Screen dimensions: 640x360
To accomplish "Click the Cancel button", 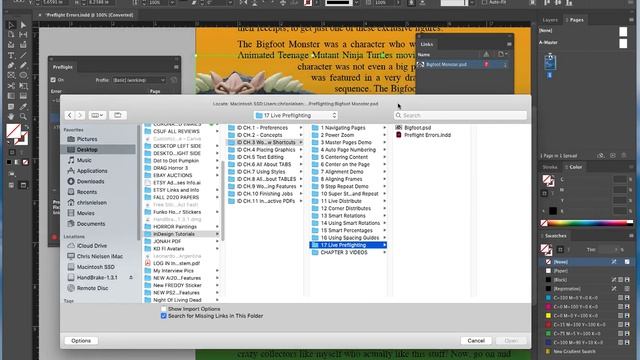I will click(476, 341).
